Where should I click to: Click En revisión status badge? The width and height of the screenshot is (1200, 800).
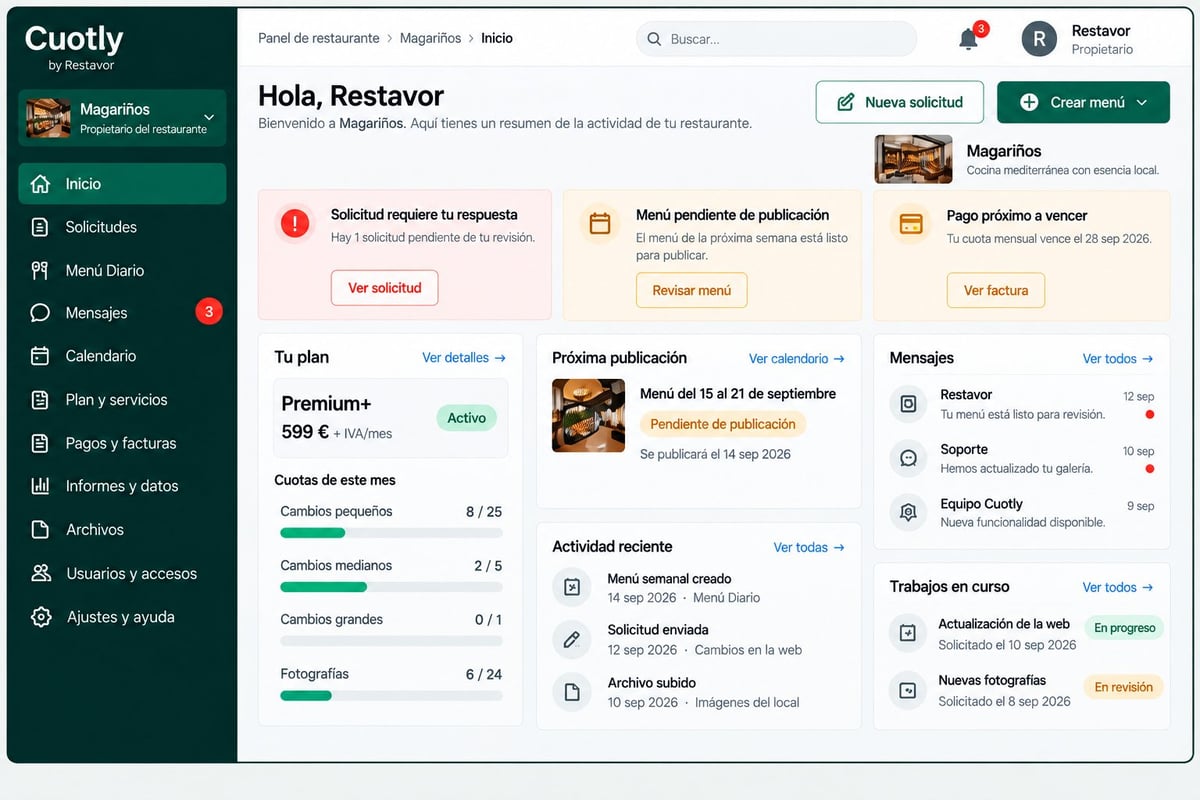coord(1123,687)
